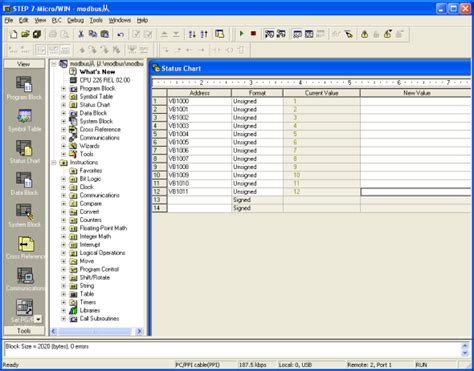
Task: Open the Windows menu
Action: 119,20
